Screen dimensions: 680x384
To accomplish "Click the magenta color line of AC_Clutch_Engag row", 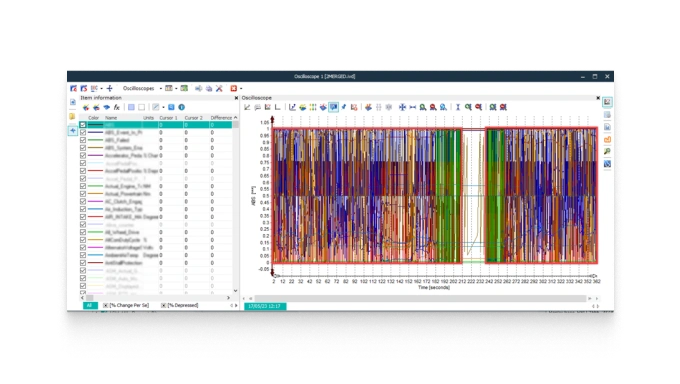I will click(x=95, y=201).
